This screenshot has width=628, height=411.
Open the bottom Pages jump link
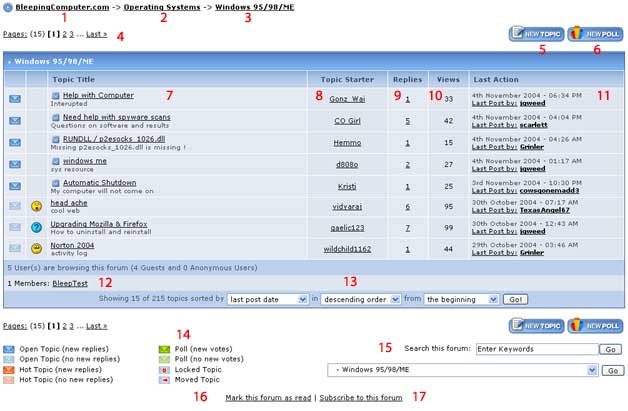pos(15,326)
